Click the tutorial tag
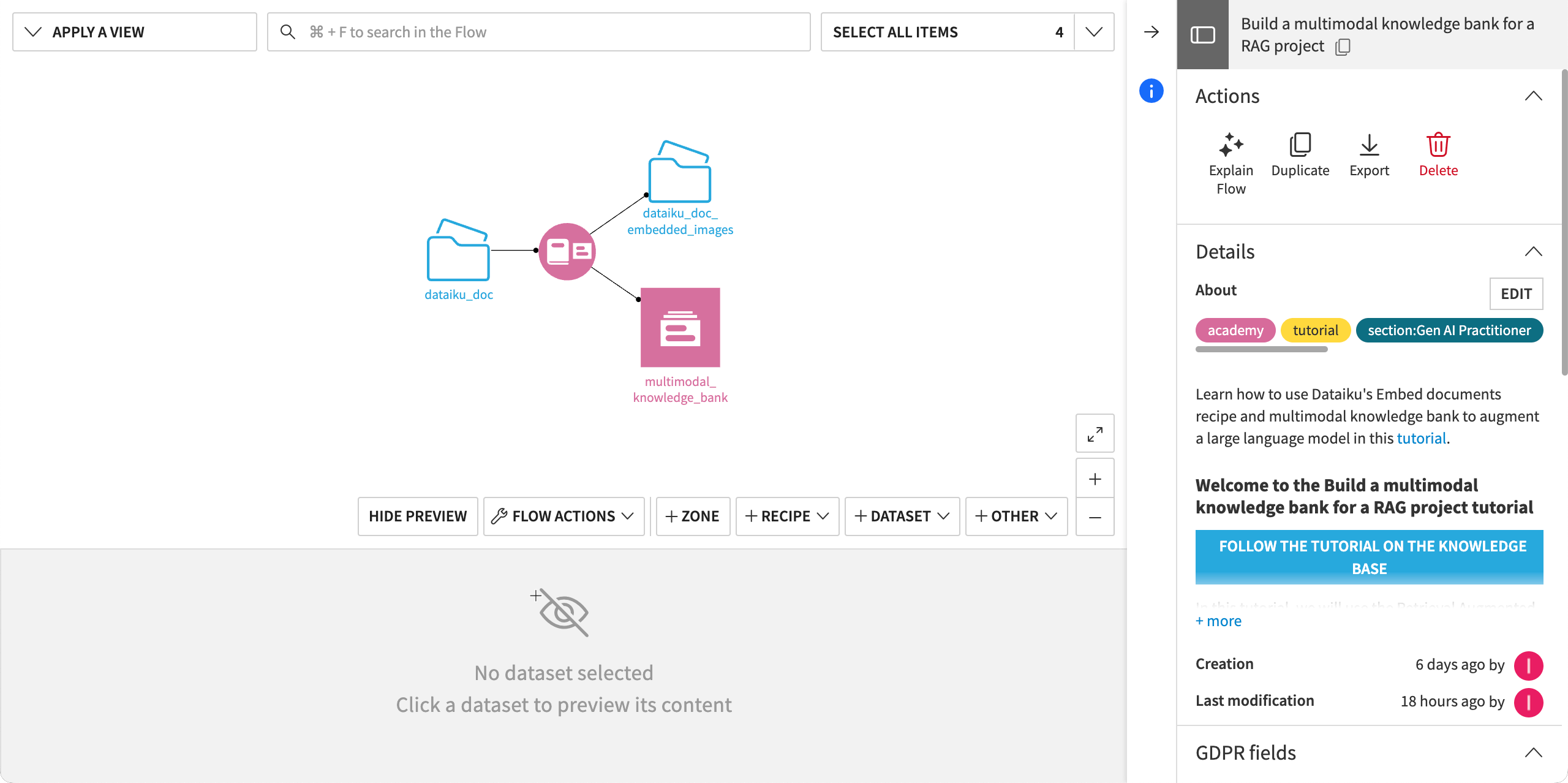1568x783 pixels. coord(1315,331)
